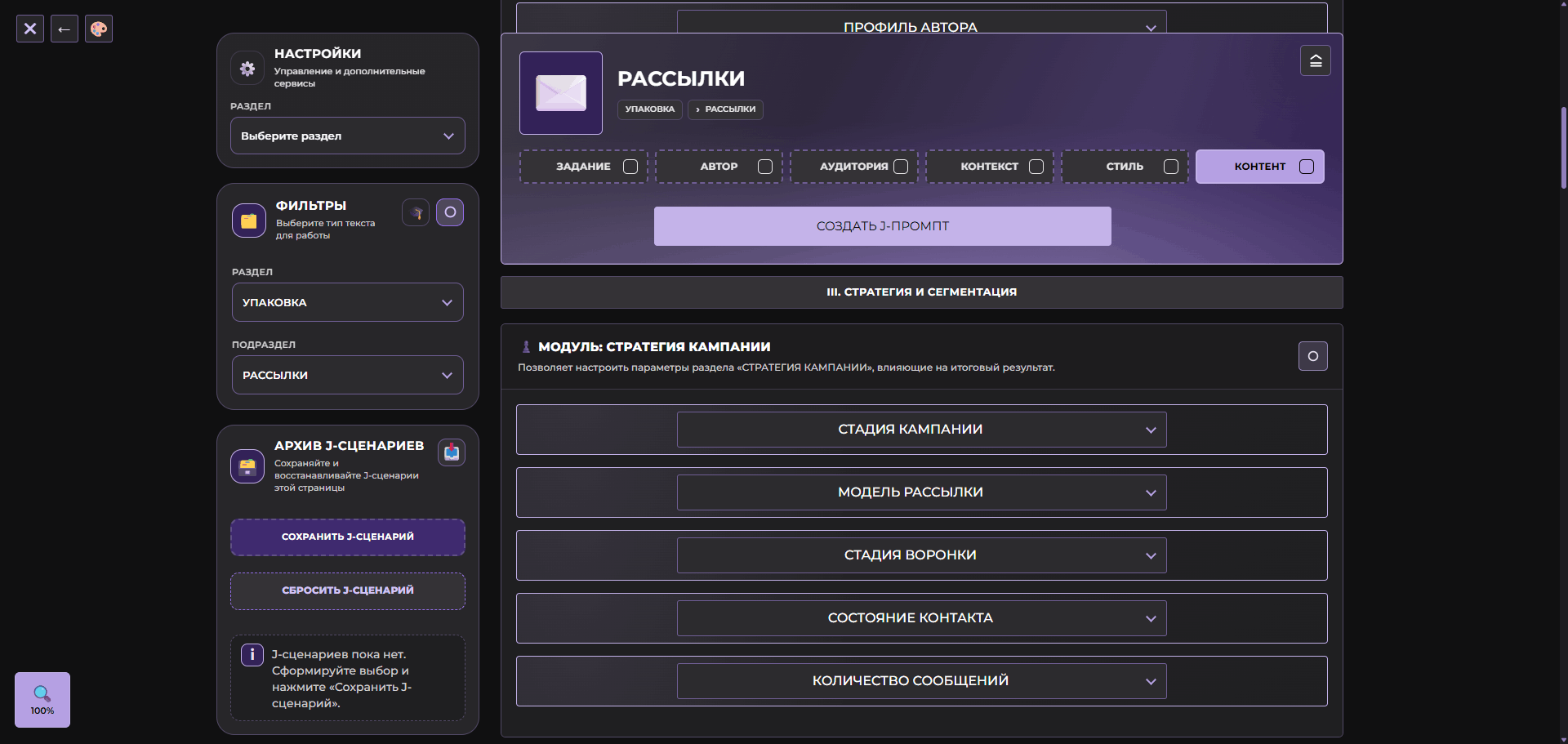The width and height of the screenshot is (1568, 744).
Task: Collapse the Рассылки header panel icon
Action: pos(1316,60)
